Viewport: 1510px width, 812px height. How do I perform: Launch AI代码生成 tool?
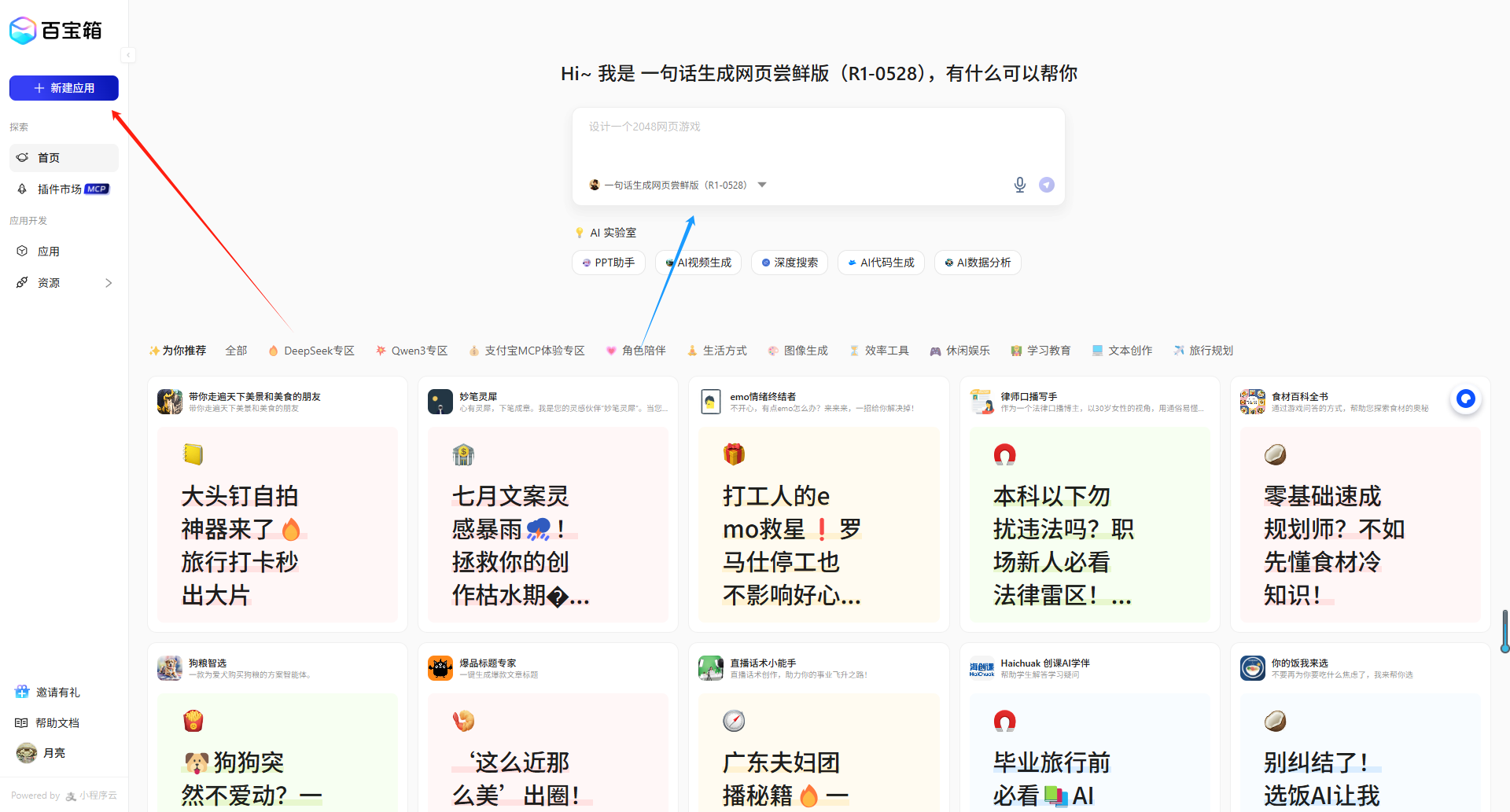tap(881, 263)
